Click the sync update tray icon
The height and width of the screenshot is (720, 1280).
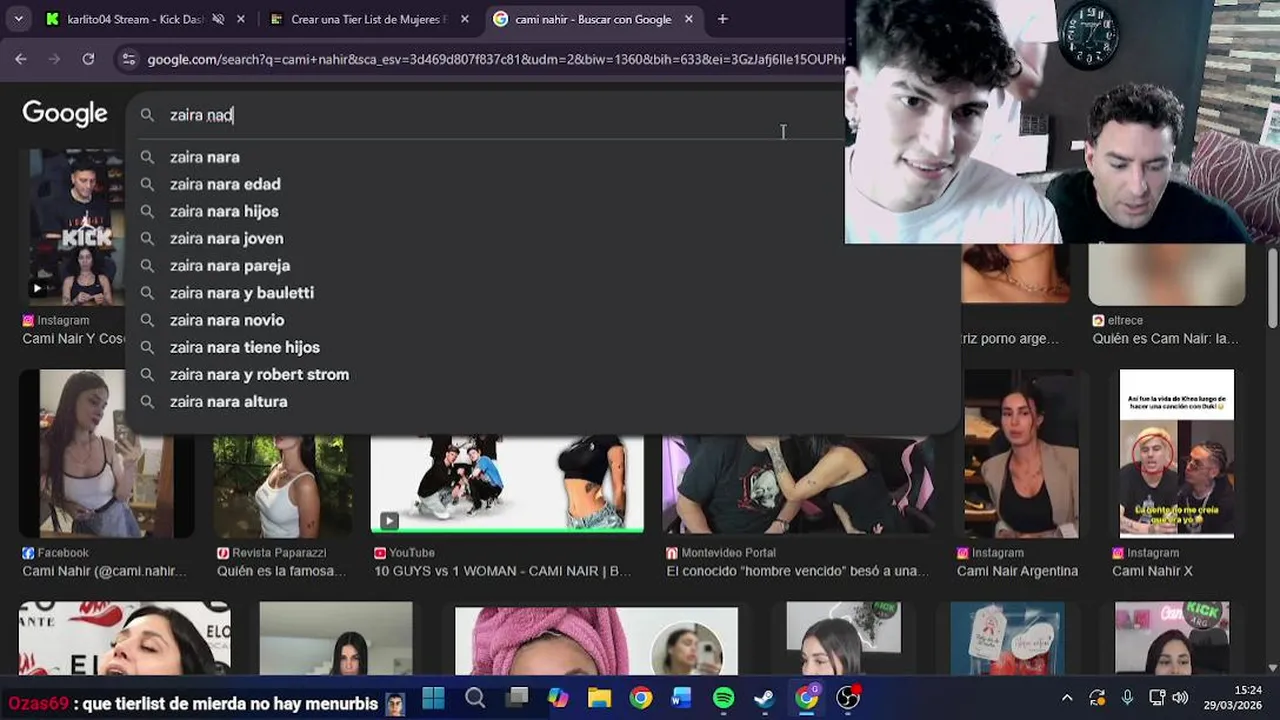[1097, 698]
